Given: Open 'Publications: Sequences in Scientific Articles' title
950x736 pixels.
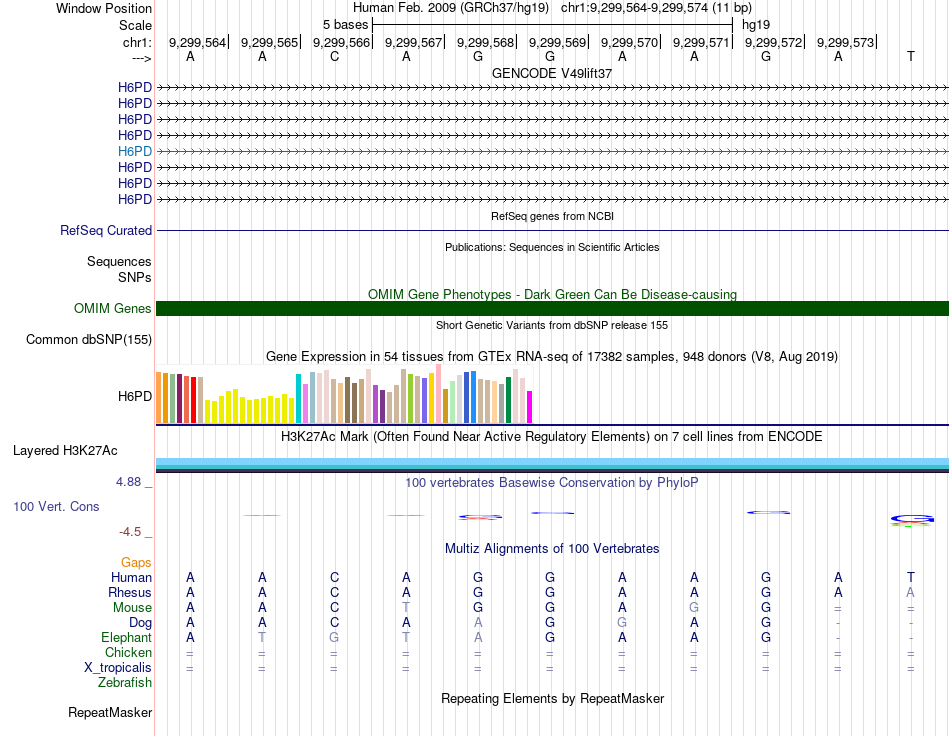Looking at the screenshot, I should tap(552, 247).
